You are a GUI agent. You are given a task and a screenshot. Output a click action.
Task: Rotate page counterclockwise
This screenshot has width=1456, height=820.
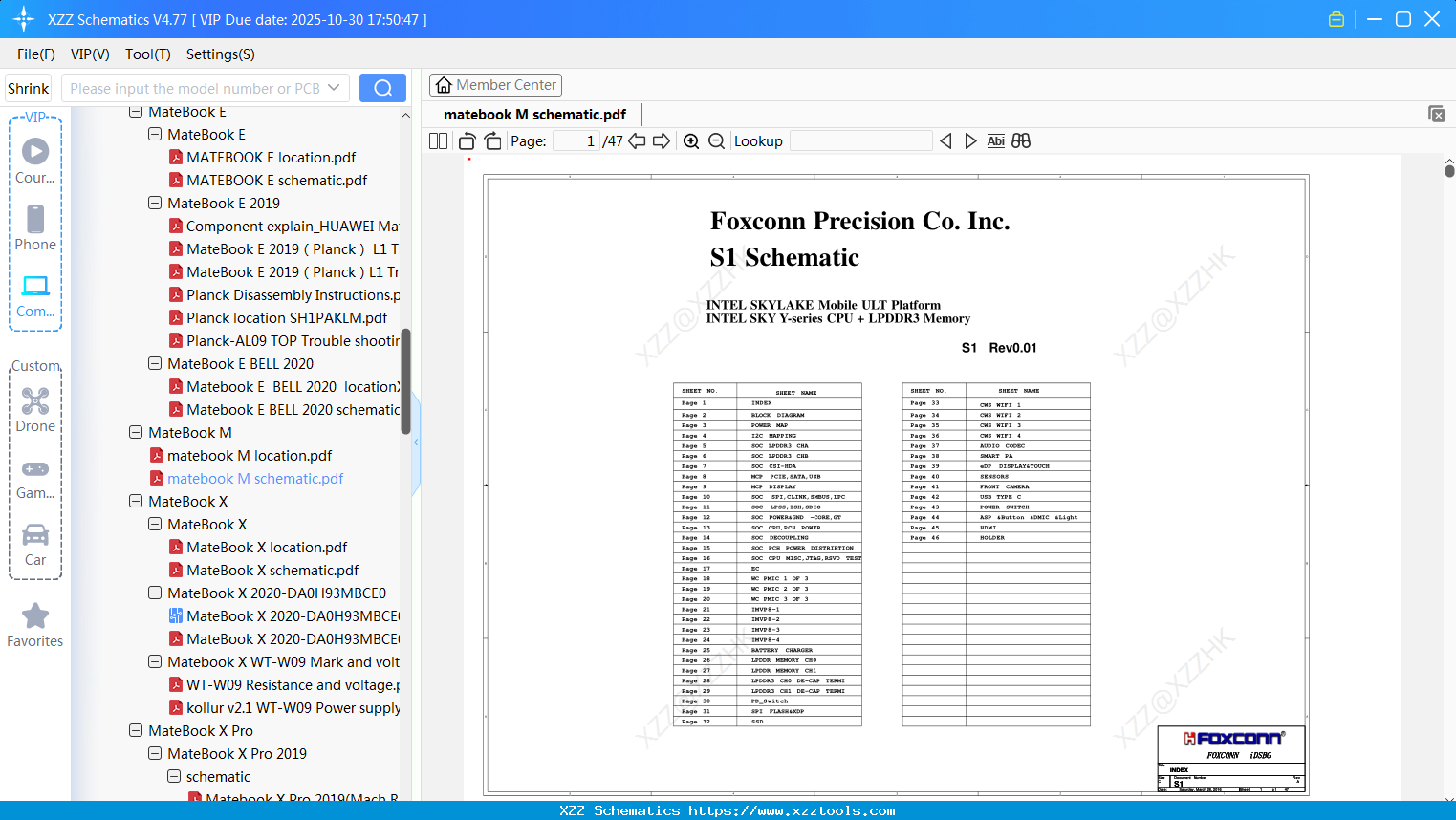tap(467, 141)
